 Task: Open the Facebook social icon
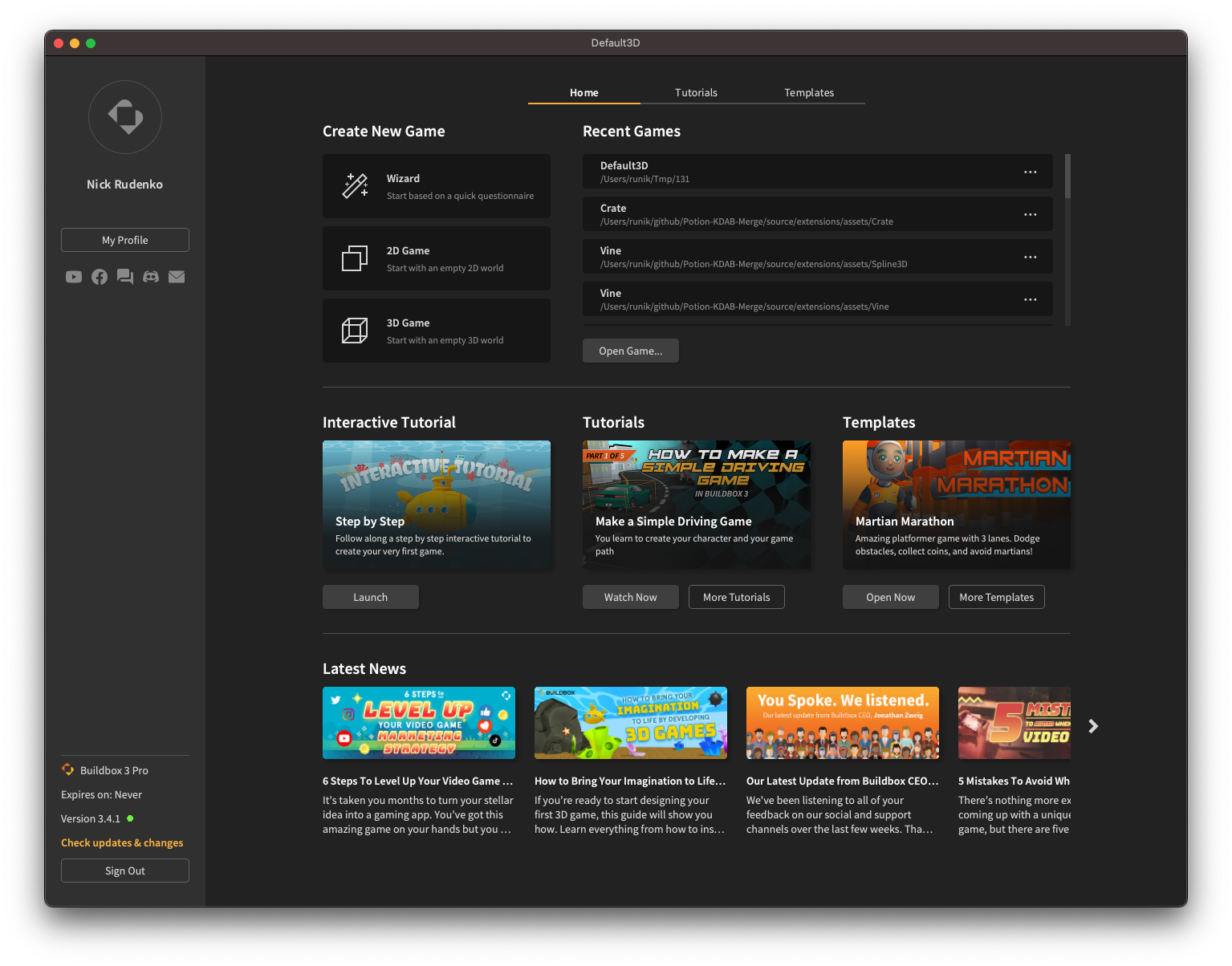tap(100, 277)
